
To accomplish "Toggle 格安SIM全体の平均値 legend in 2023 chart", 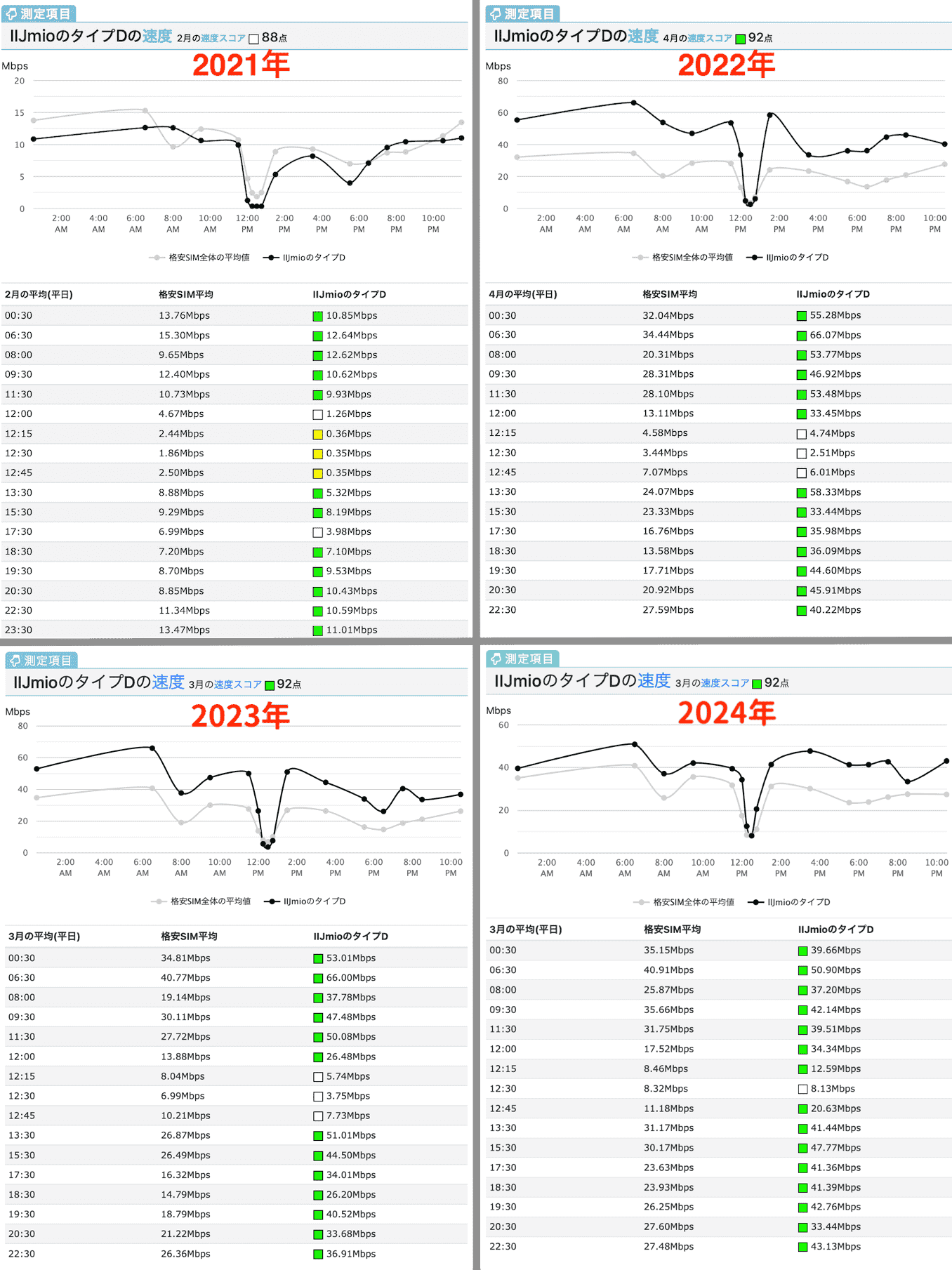I will pos(201,901).
